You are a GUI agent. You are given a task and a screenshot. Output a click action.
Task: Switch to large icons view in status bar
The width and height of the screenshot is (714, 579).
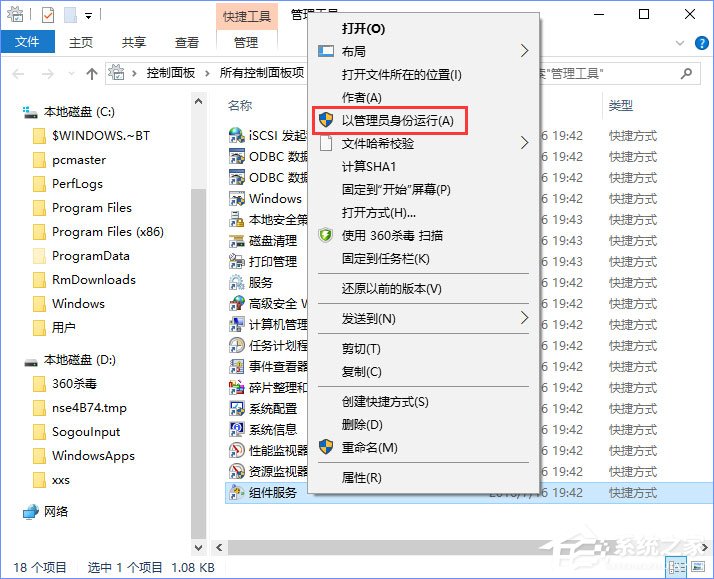coord(698,567)
